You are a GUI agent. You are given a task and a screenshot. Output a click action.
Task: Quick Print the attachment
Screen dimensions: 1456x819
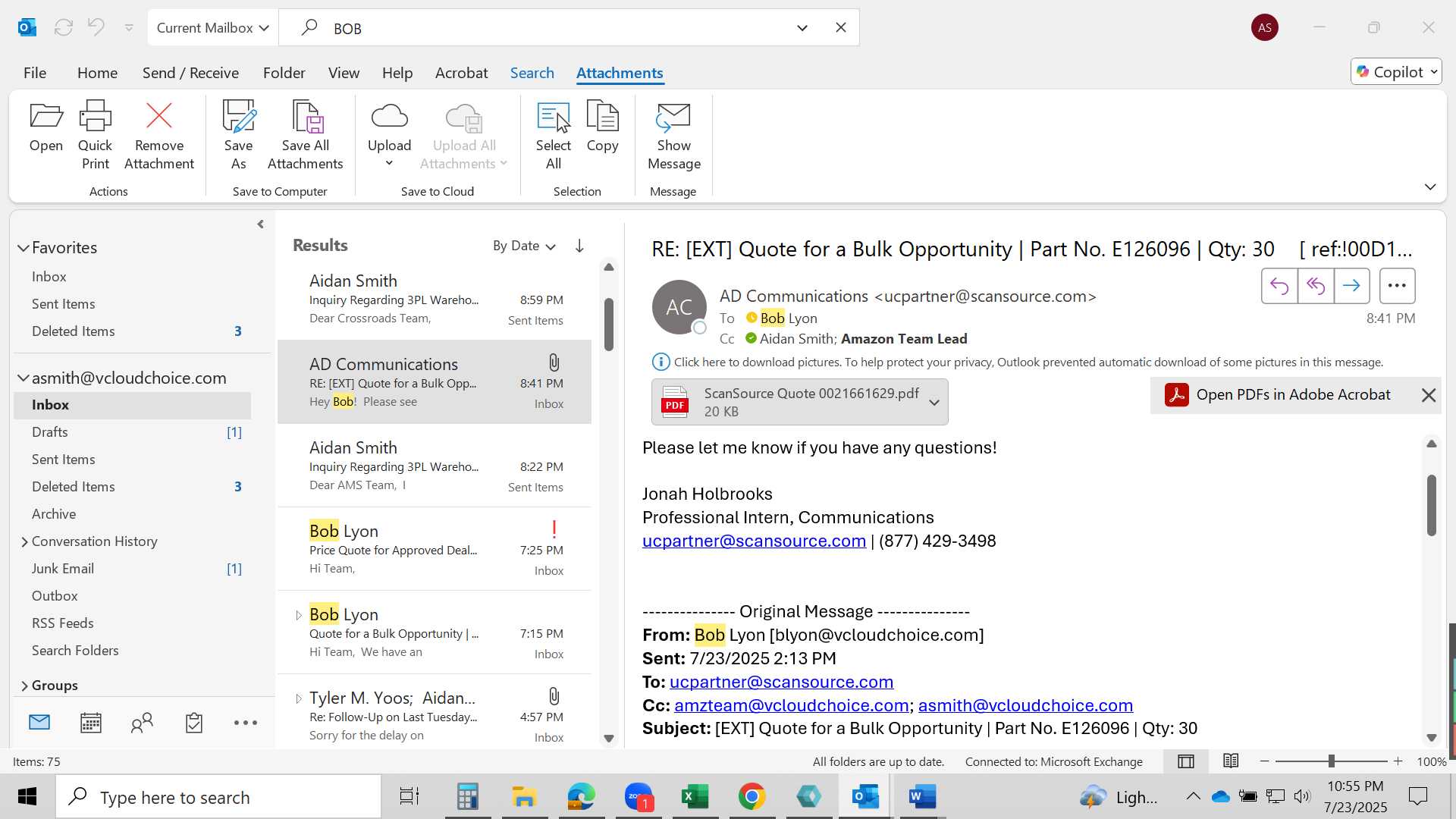click(x=96, y=136)
